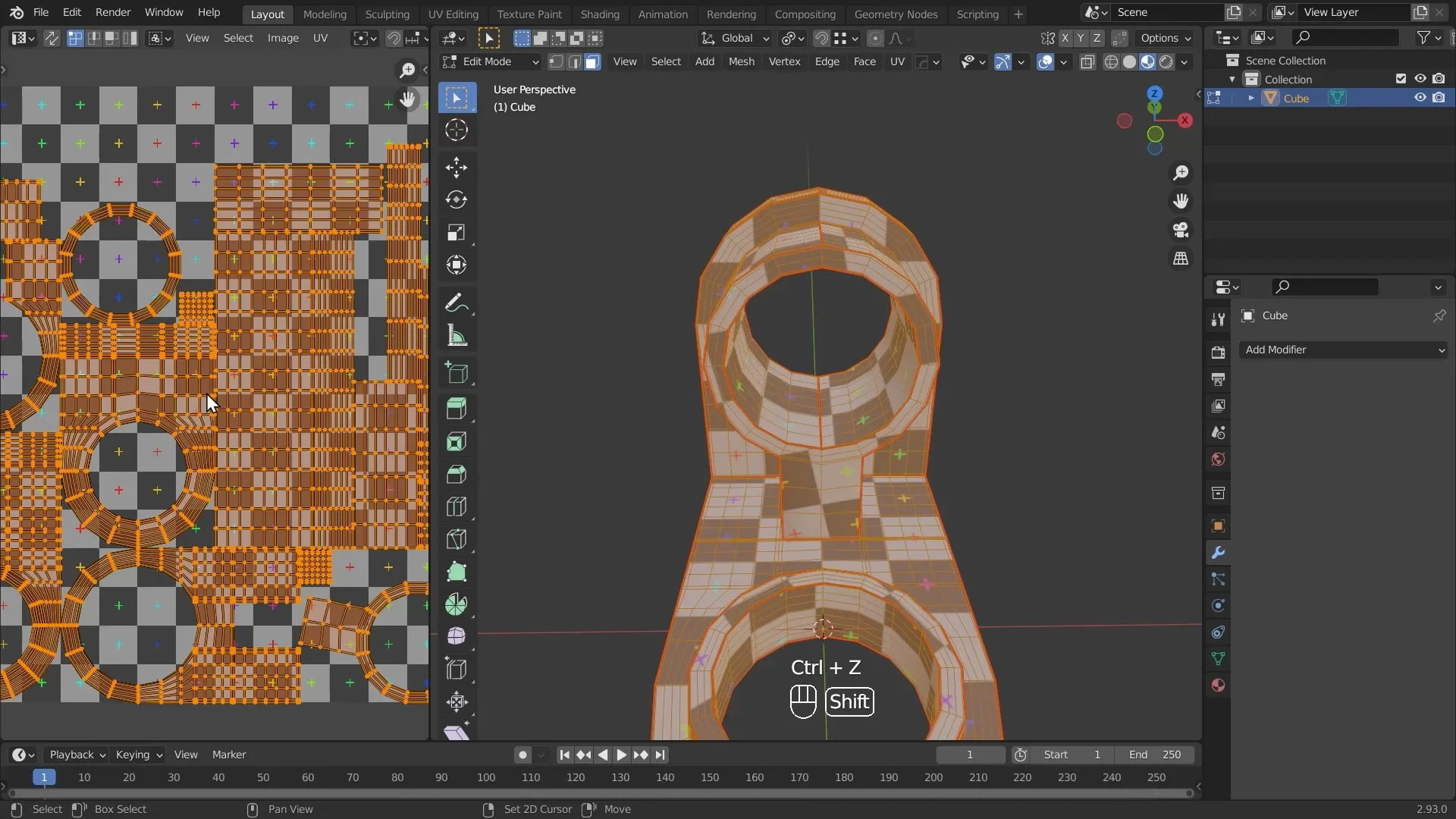Uncheck Collection exclude checkbox
This screenshot has height=819, width=1456.
pos(1401,79)
